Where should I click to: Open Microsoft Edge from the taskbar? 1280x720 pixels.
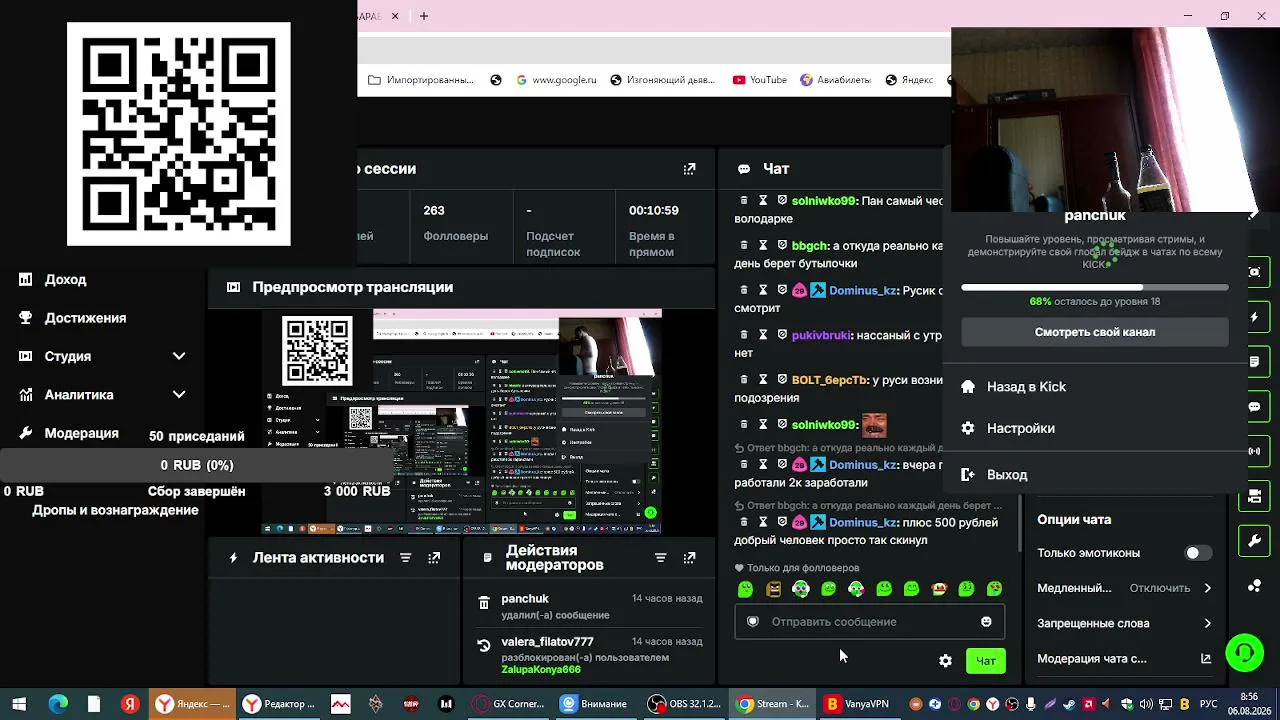(58, 704)
